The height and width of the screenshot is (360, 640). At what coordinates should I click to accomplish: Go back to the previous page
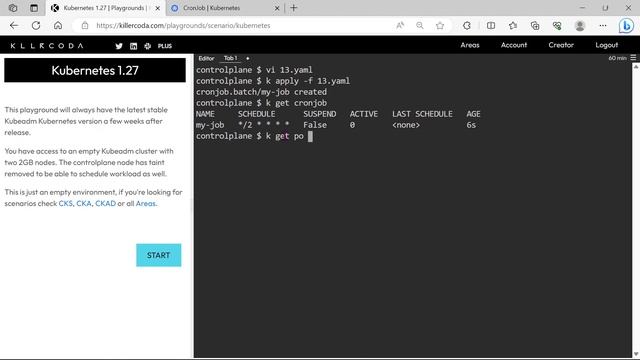tap(14, 25)
